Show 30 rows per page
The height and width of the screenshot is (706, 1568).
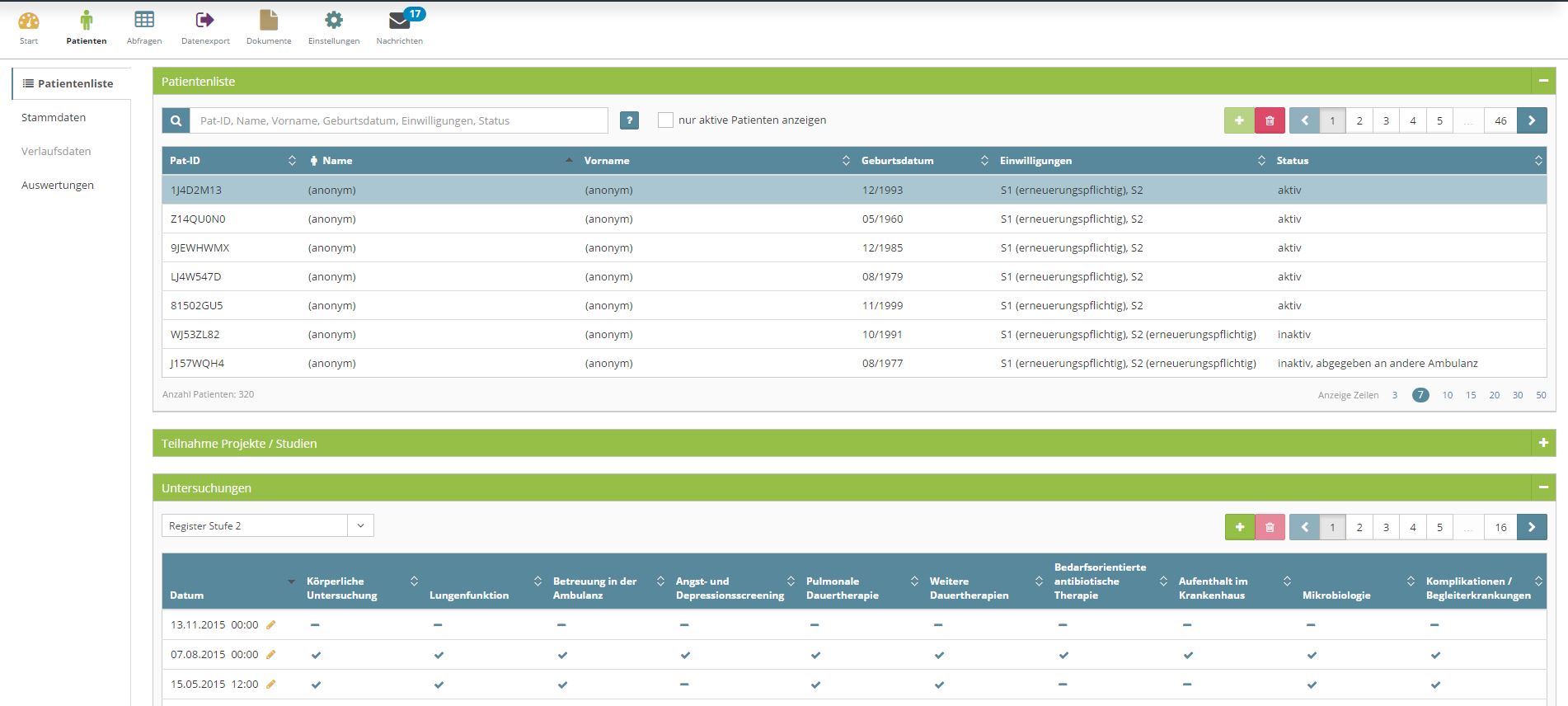1518,395
